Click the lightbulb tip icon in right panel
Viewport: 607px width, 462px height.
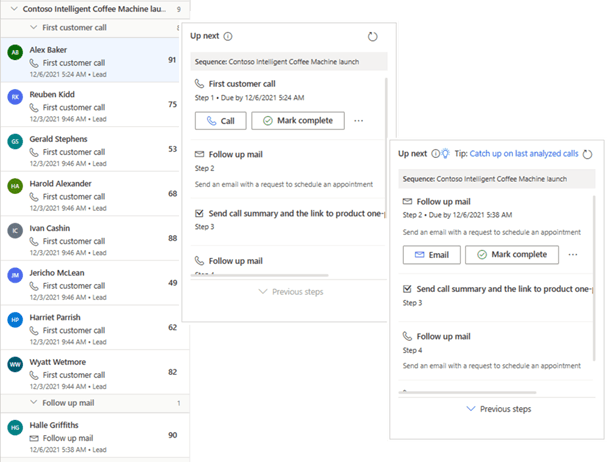446,154
